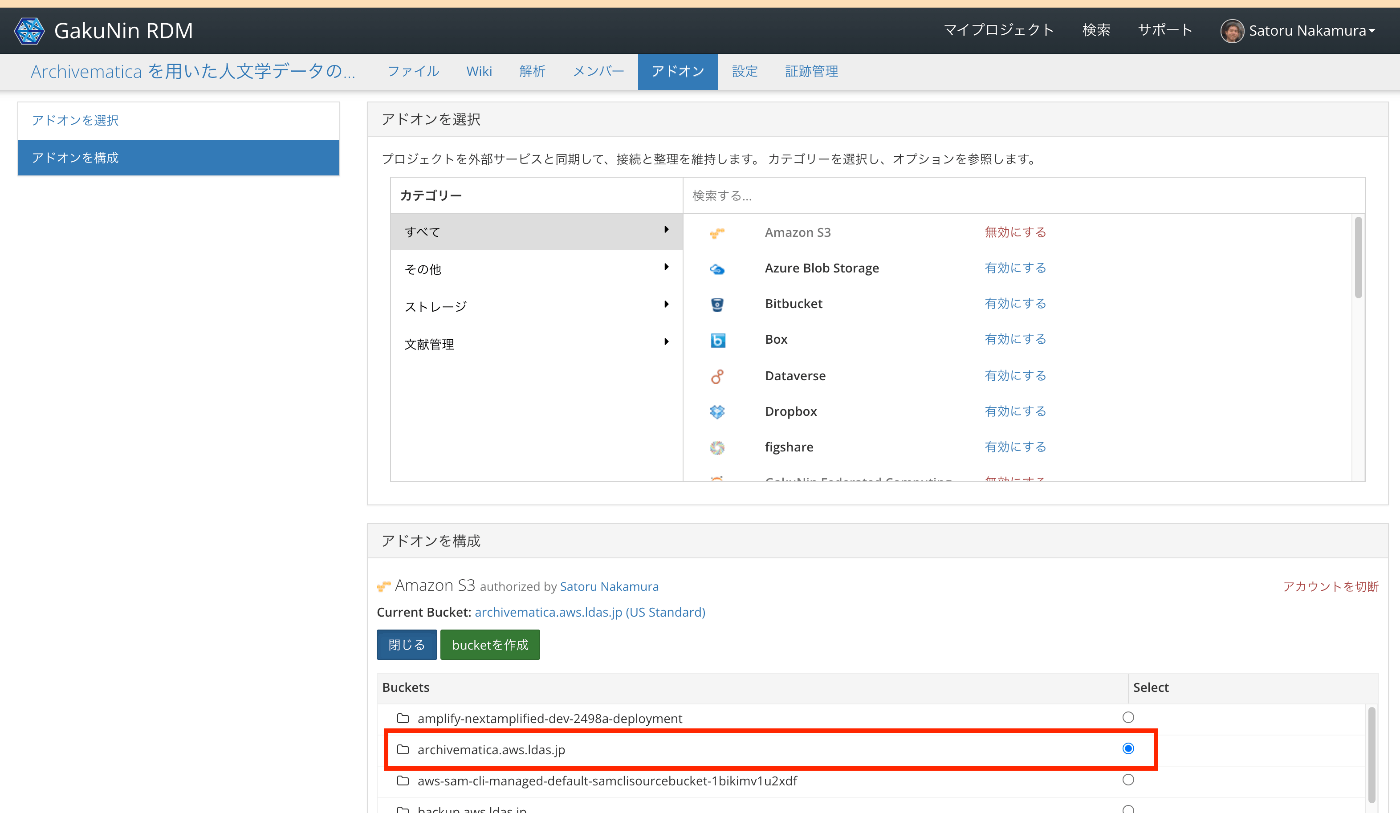Click the figshare addon icon
The height and width of the screenshot is (813, 1400).
click(x=717, y=447)
